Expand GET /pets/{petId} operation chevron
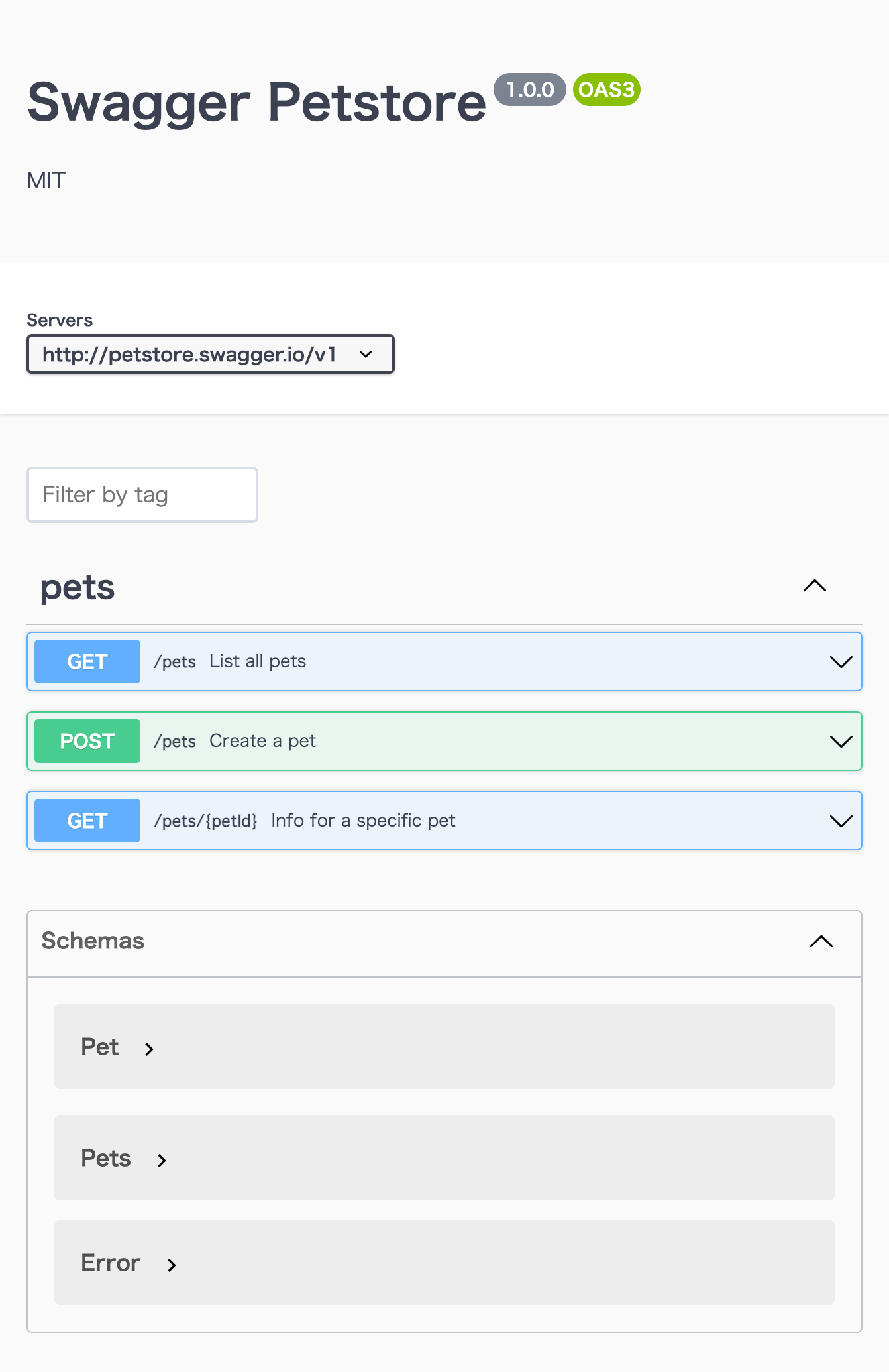Image resolution: width=889 pixels, height=1372 pixels. pyautogui.click(x=841, y=821)
